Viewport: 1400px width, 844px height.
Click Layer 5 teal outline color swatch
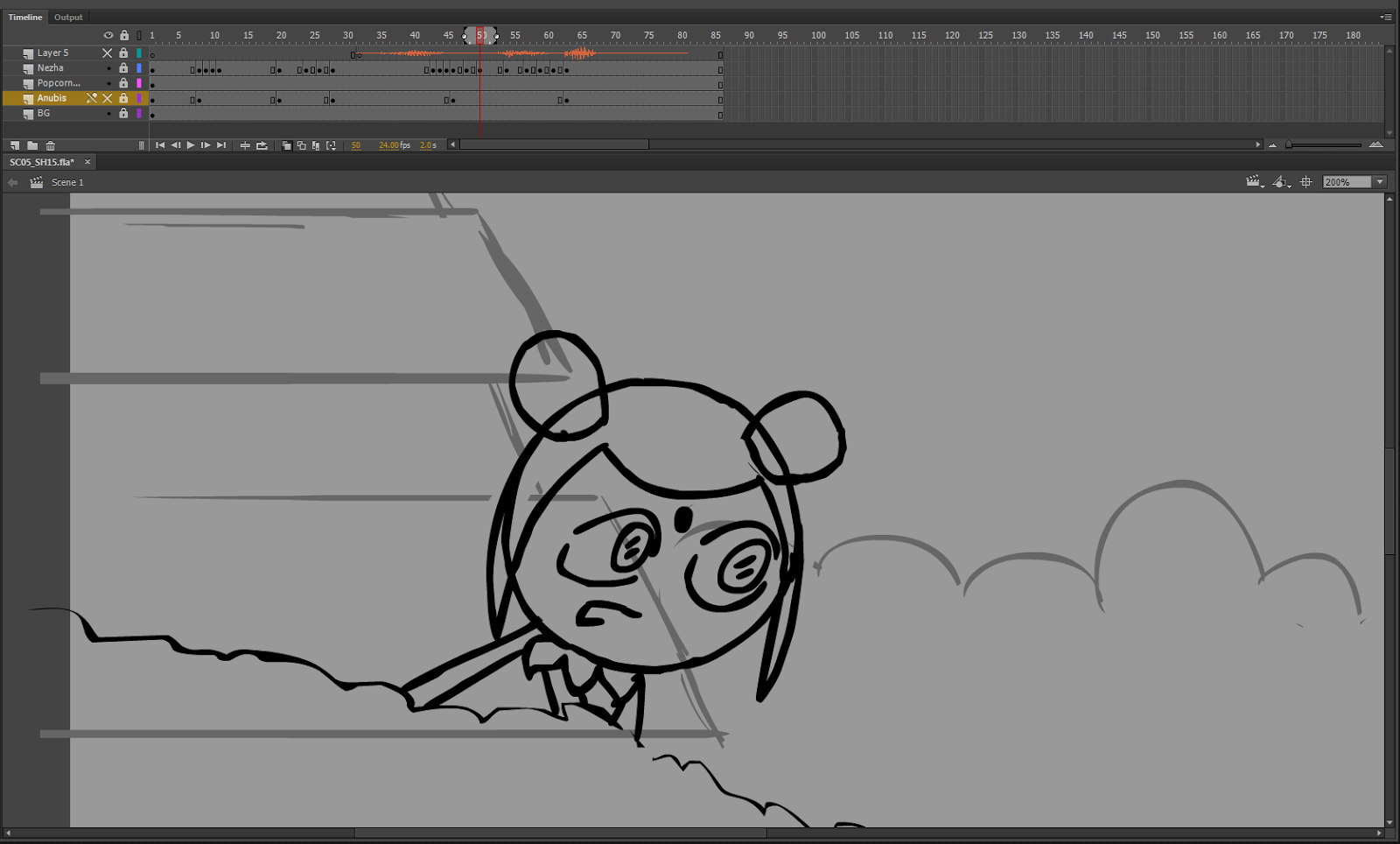pos(139,53)
